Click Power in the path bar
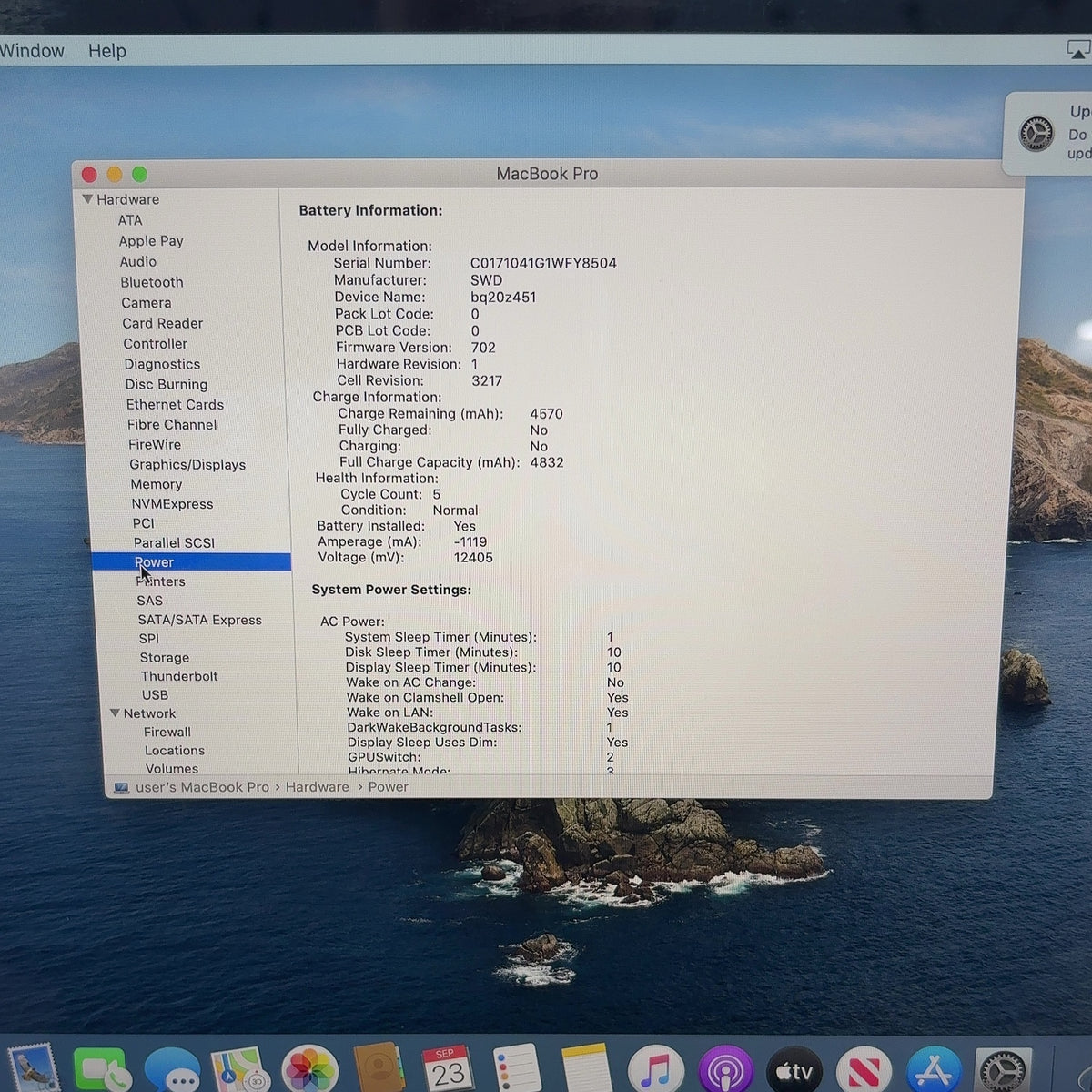 (389, 787)
